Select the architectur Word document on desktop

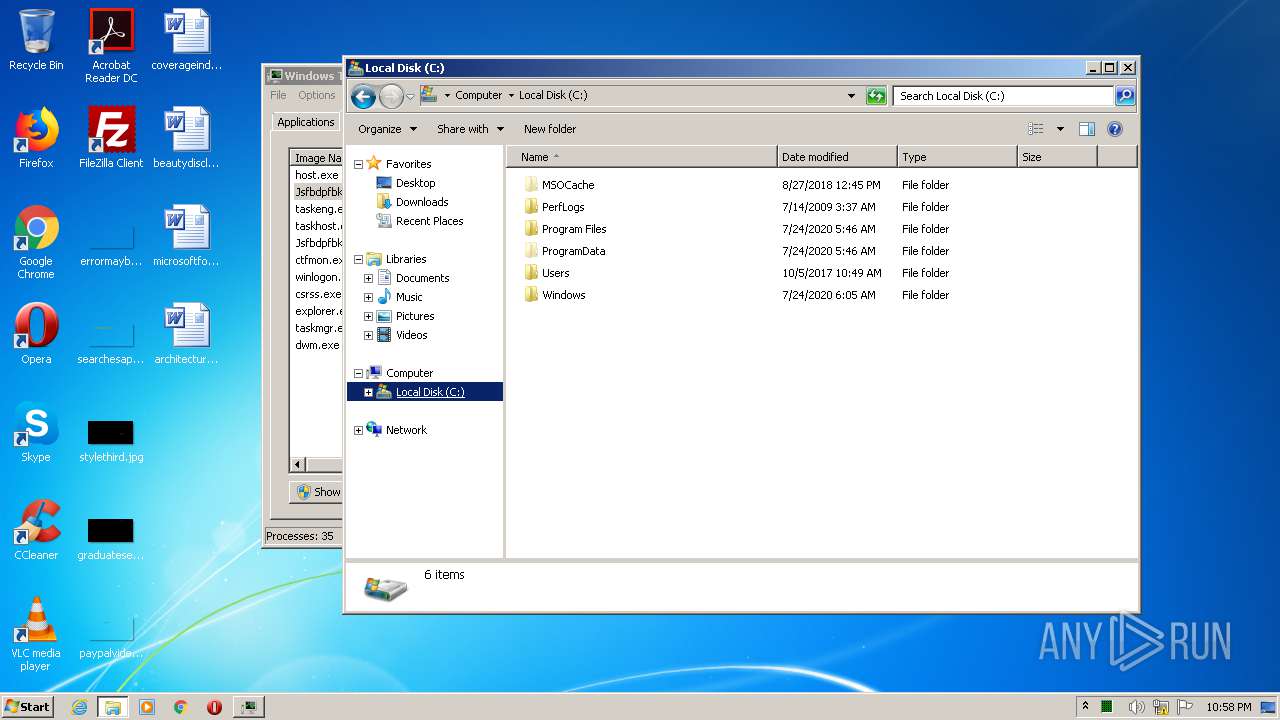[186, 334]
